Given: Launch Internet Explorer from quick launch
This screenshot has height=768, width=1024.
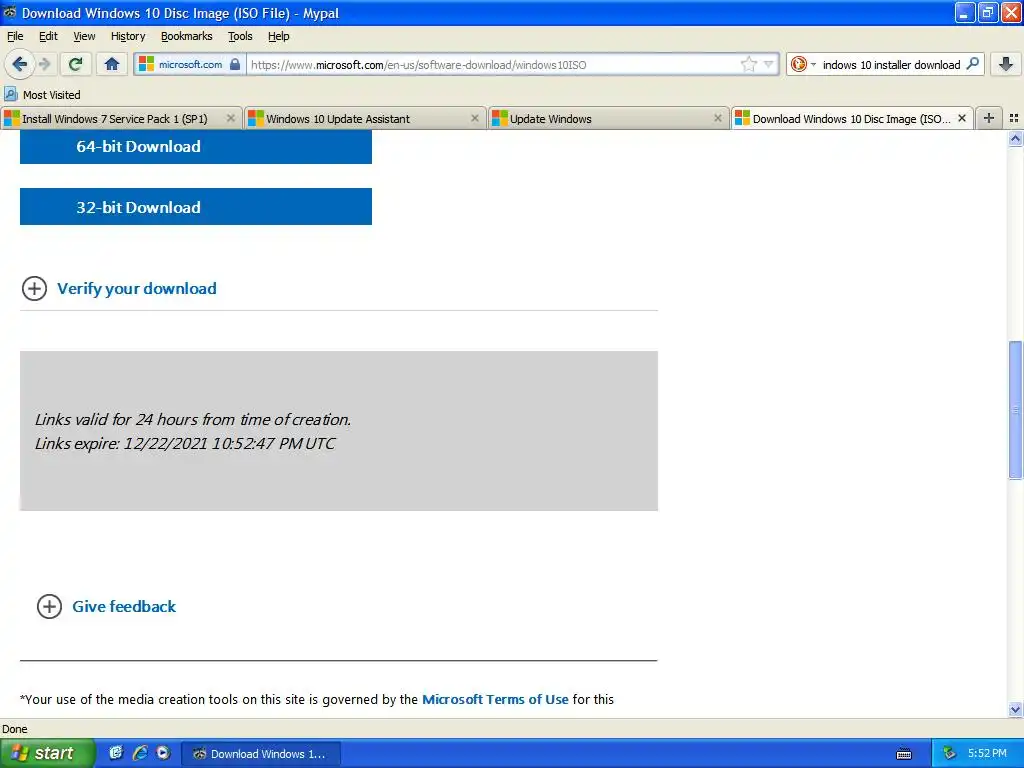Looking at the screenshot, I should coord(140,753).
